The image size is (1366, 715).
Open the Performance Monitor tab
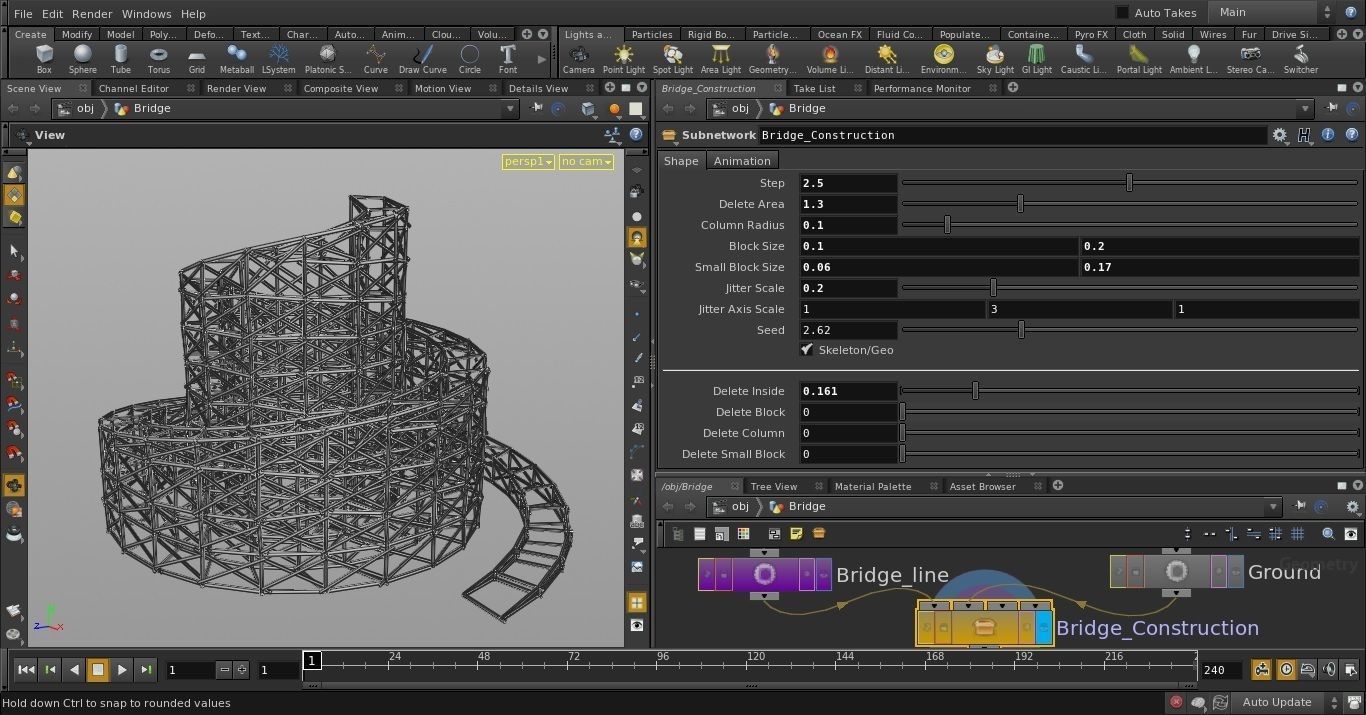922,88
